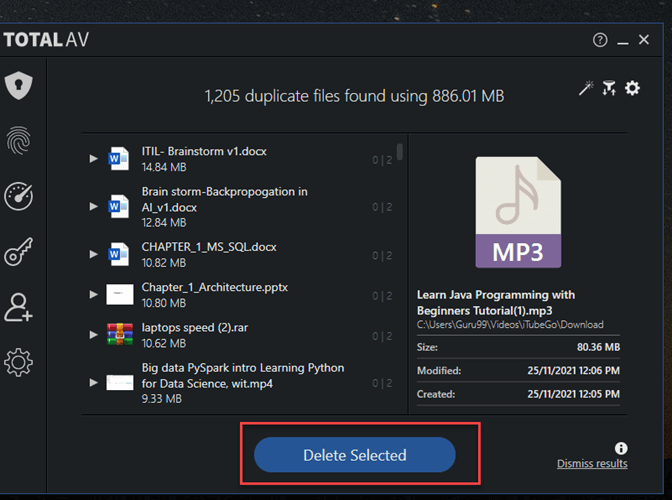Expand the ITIL- Brainstorm v1.docx group
Viewport: 672px width, 500px height.
pos(94,159)
